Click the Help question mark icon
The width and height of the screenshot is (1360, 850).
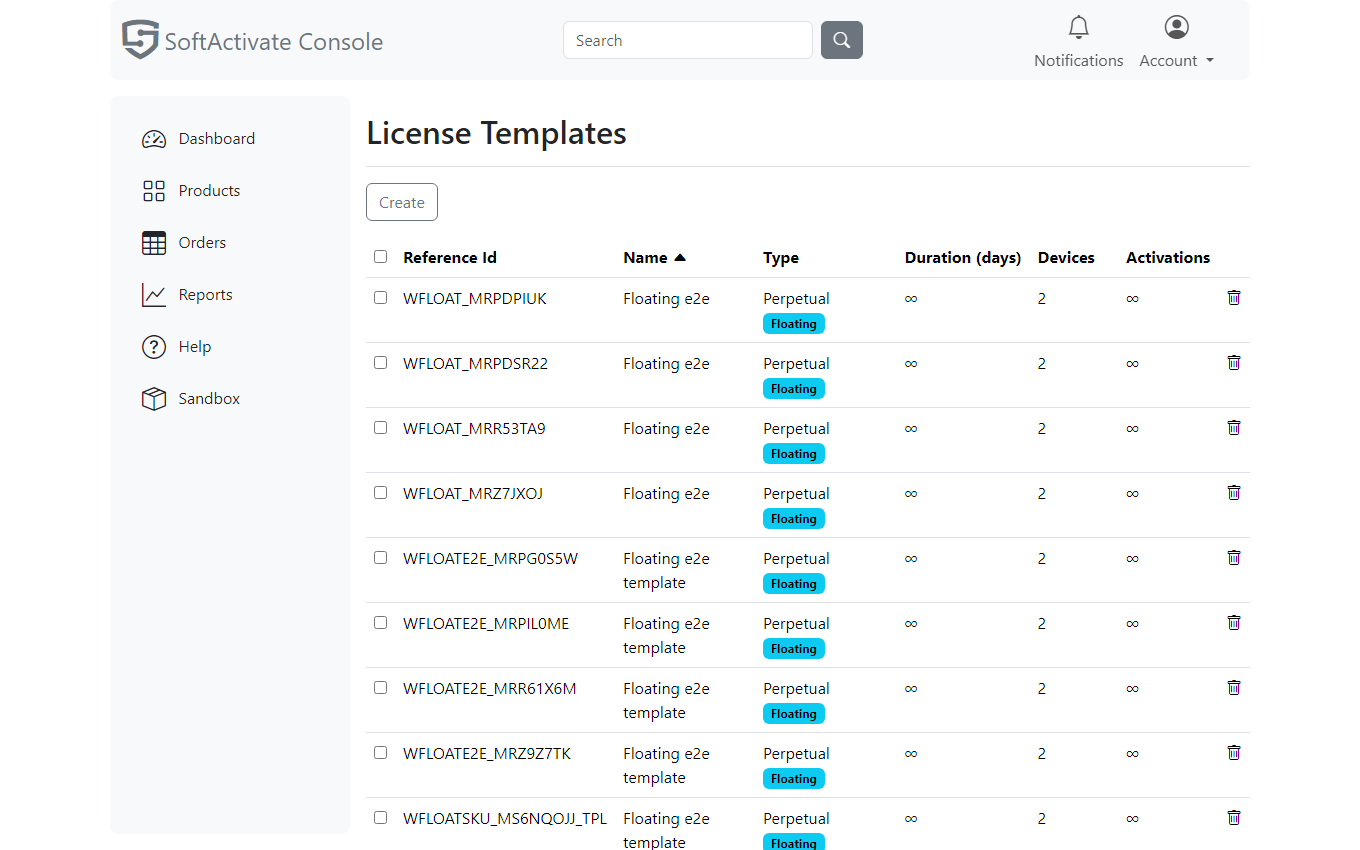(154, 347)
